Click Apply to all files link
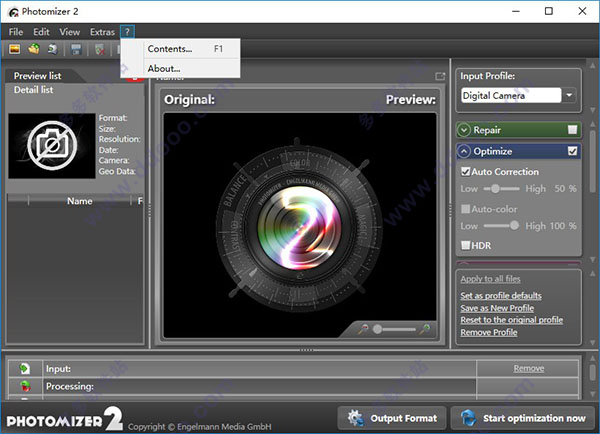Viewport: 600px width, 434px height. pos(490,279)
